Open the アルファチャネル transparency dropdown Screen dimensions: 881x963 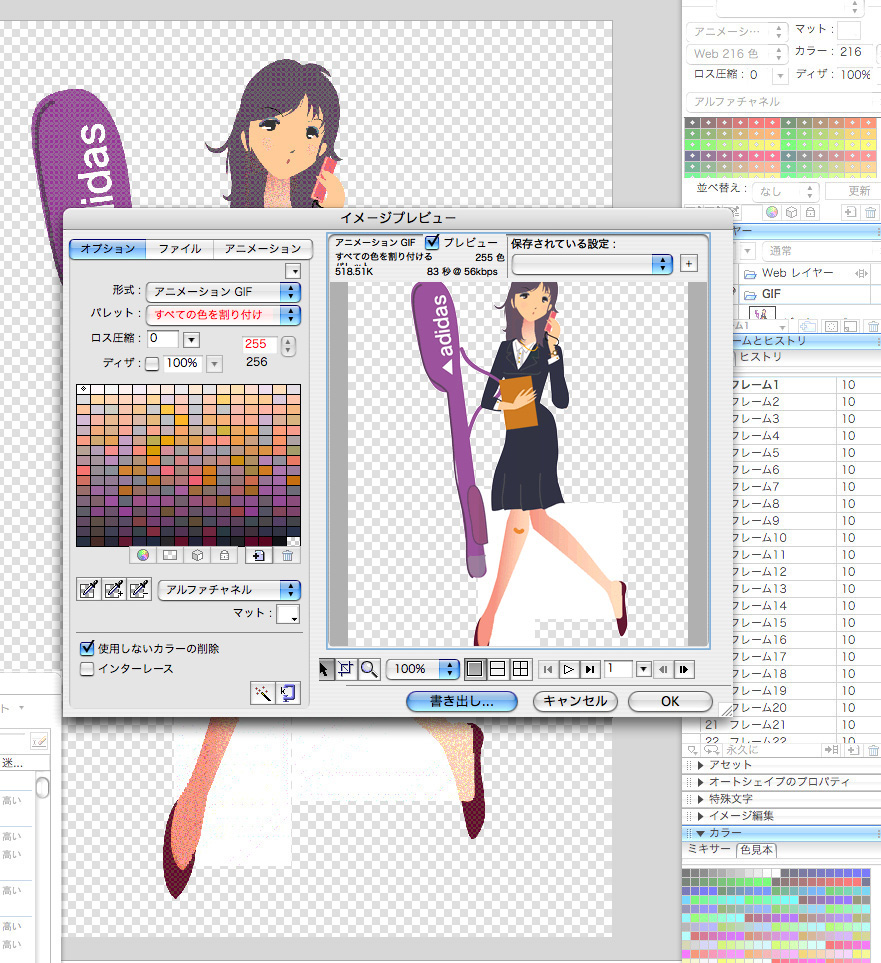(x=229, y=590)
